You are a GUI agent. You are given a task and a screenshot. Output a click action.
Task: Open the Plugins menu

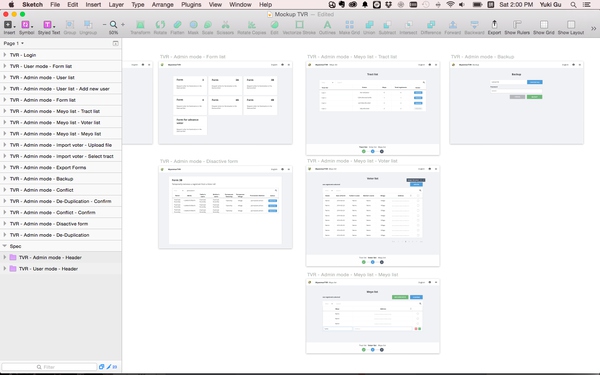coord(191,5)
